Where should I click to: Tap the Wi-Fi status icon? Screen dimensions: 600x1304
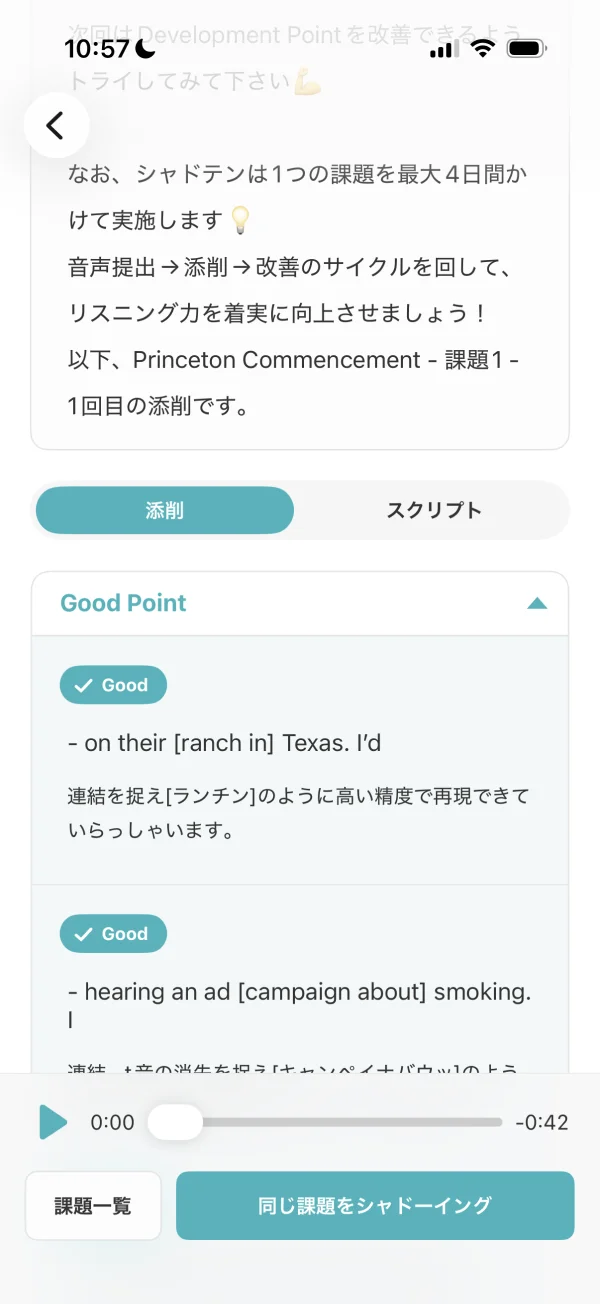[x=484, y=48]
